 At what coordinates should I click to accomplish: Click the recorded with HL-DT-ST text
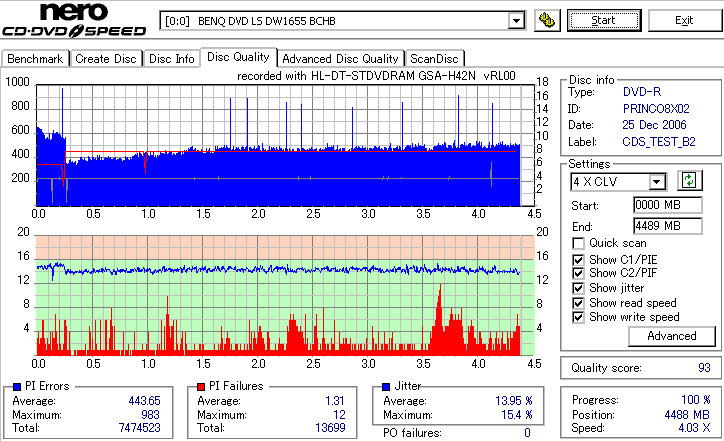376,76
